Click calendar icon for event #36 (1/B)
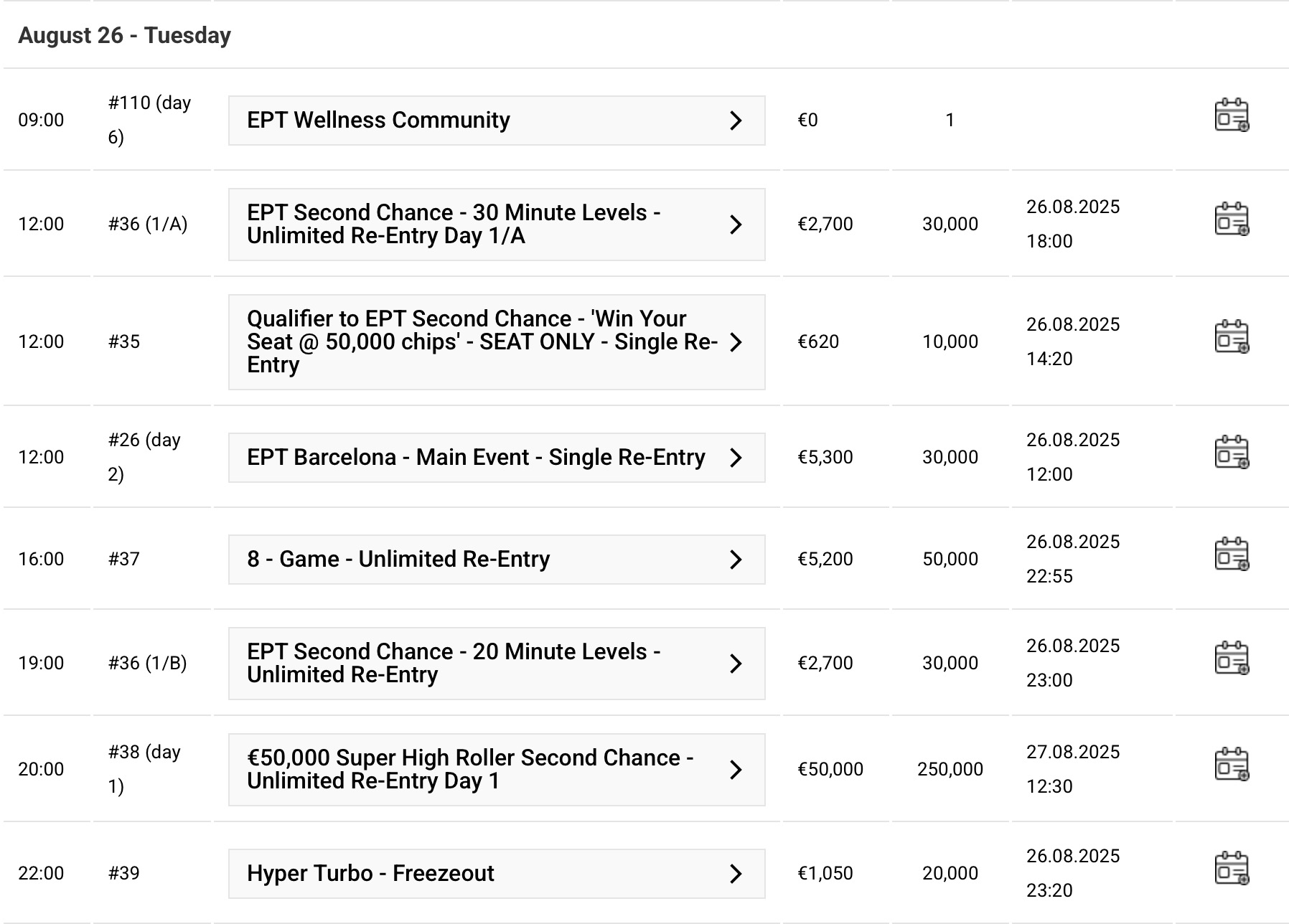This screenshot has height=924, width=1289. click(x=1232, y=659)
